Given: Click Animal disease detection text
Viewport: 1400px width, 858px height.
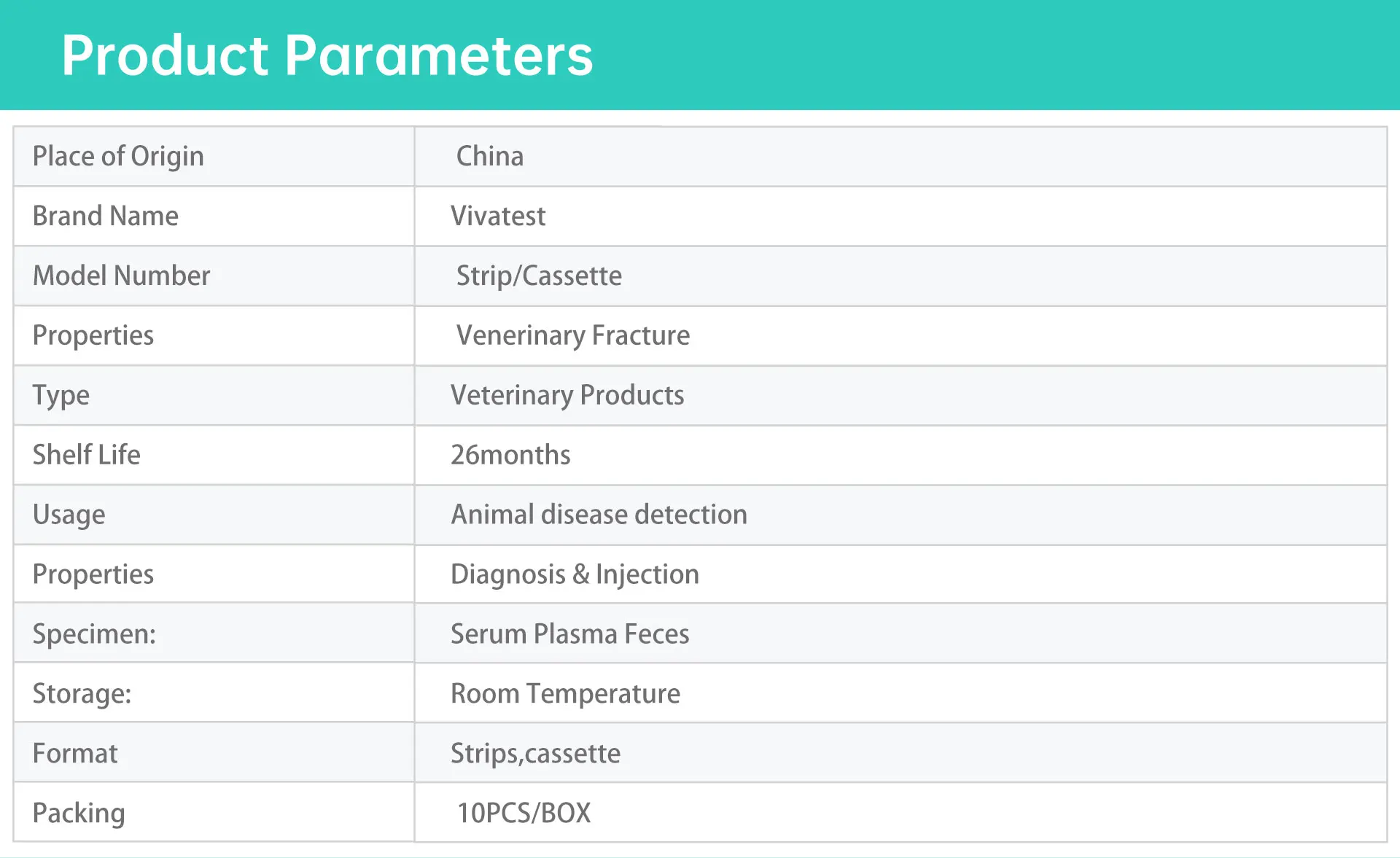Looking at the screenshot, I should point(599,515).
